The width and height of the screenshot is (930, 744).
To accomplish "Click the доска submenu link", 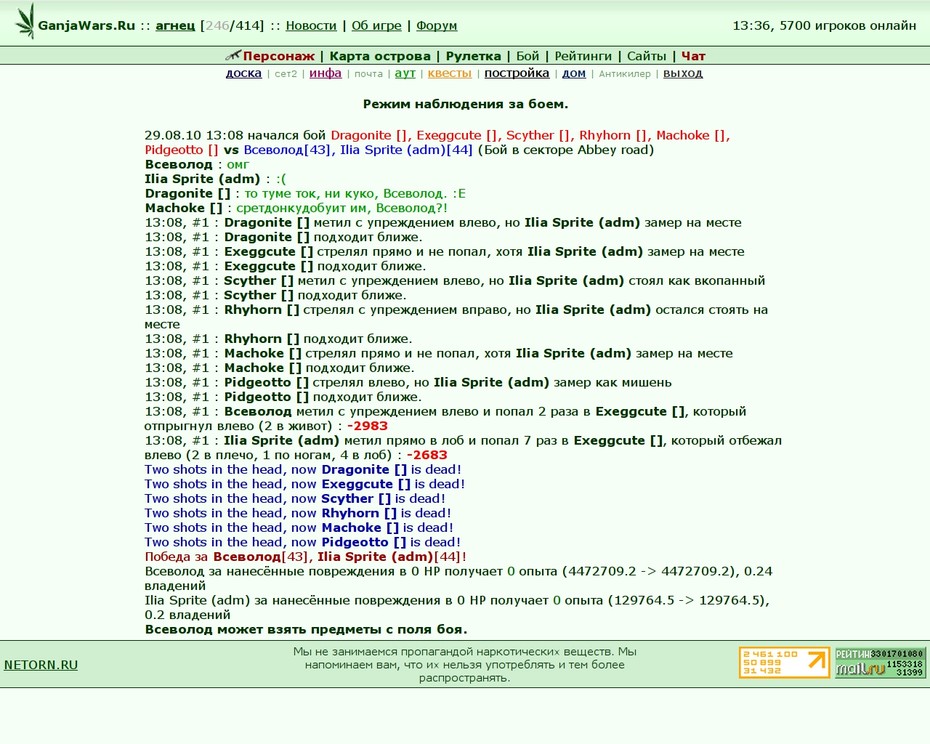I will [244, 73].
